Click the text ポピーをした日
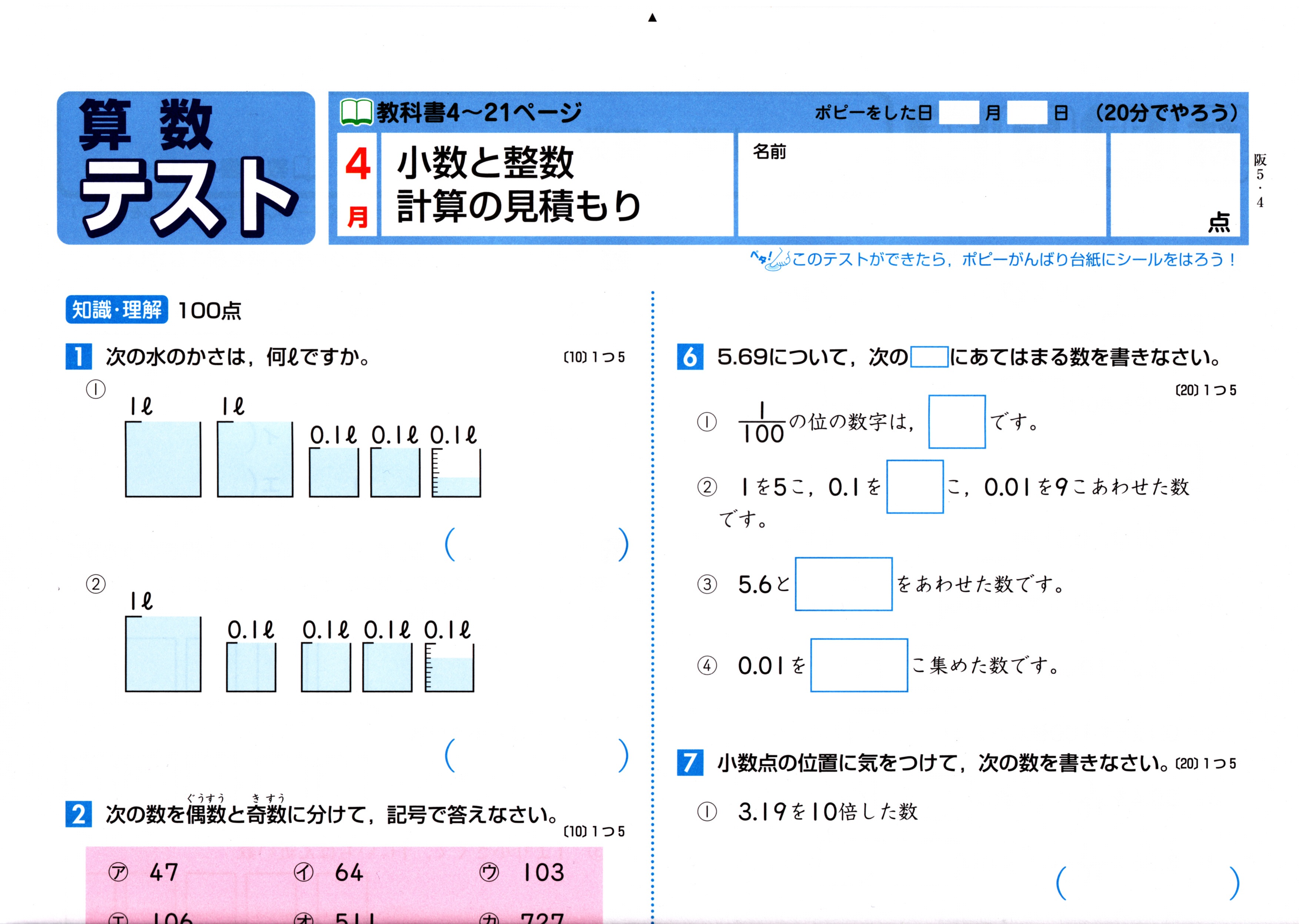 coord(874,113)
